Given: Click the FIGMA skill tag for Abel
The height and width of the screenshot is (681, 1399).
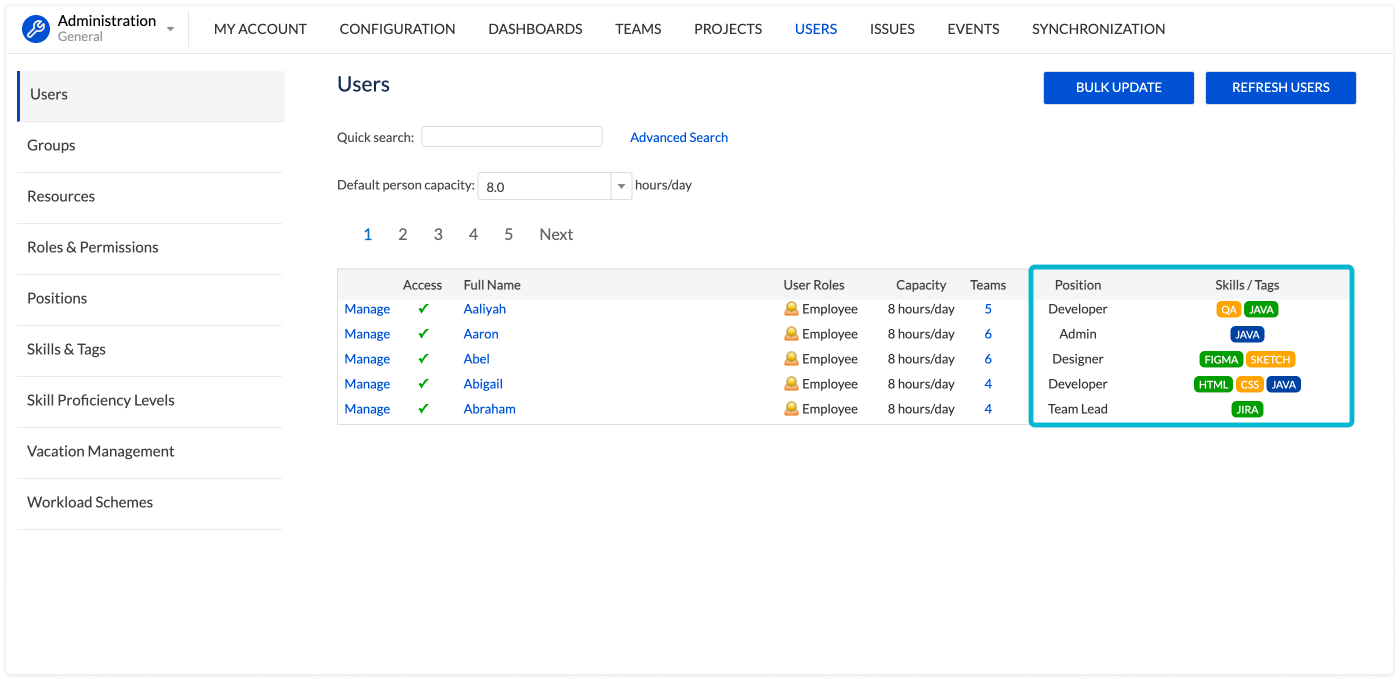Looking at the screenshot, I should point(1221,359).
